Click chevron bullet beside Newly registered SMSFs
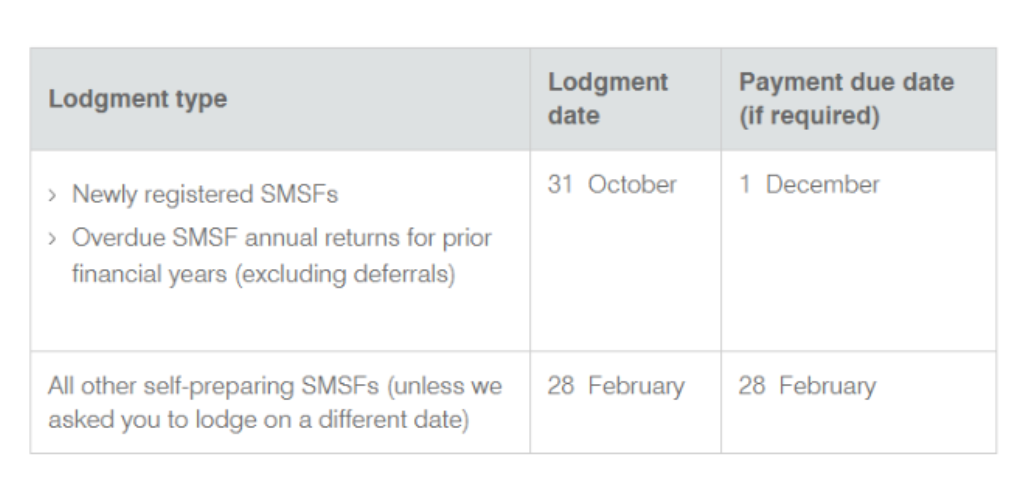The image size is (1029, 498). (x=52, y=195)
